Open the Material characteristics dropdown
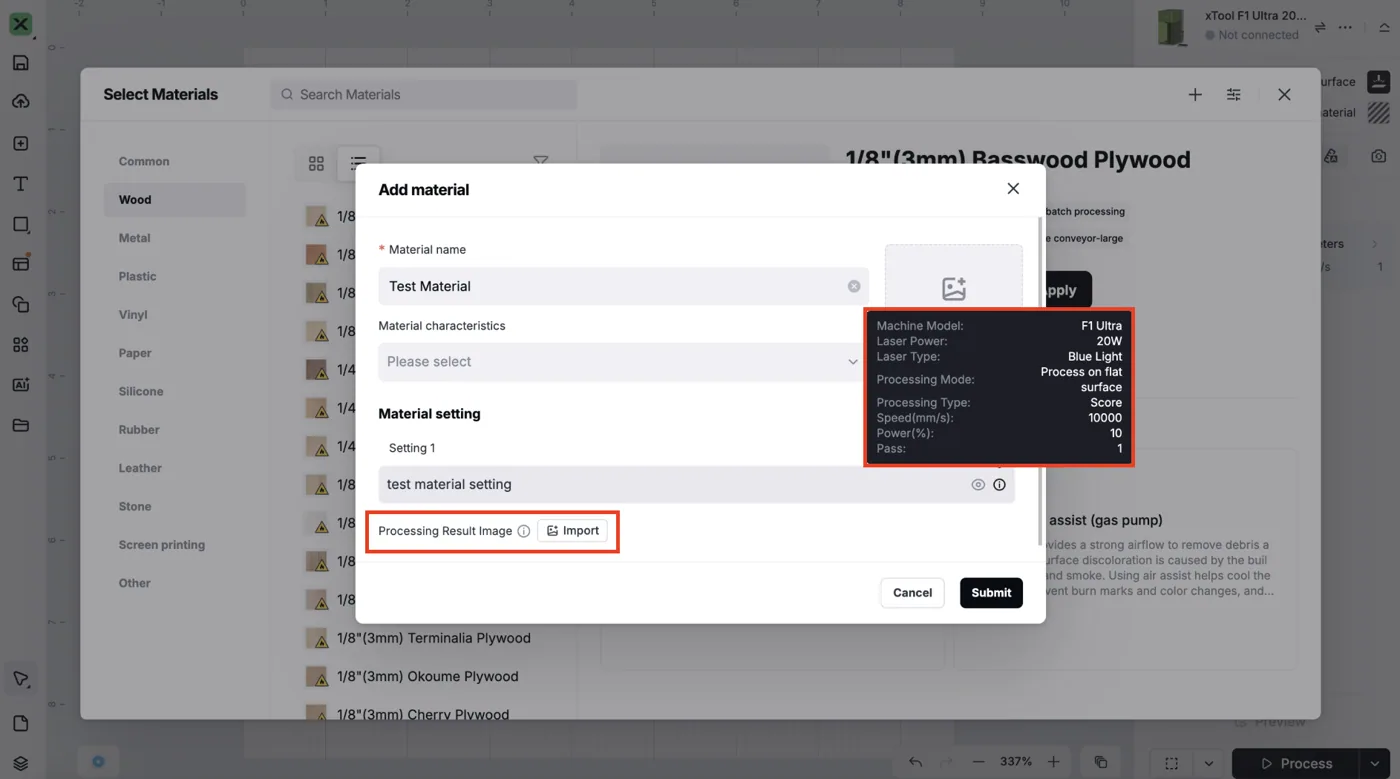The height and width of the screenshot is (779, 1400). click(620, 362)
